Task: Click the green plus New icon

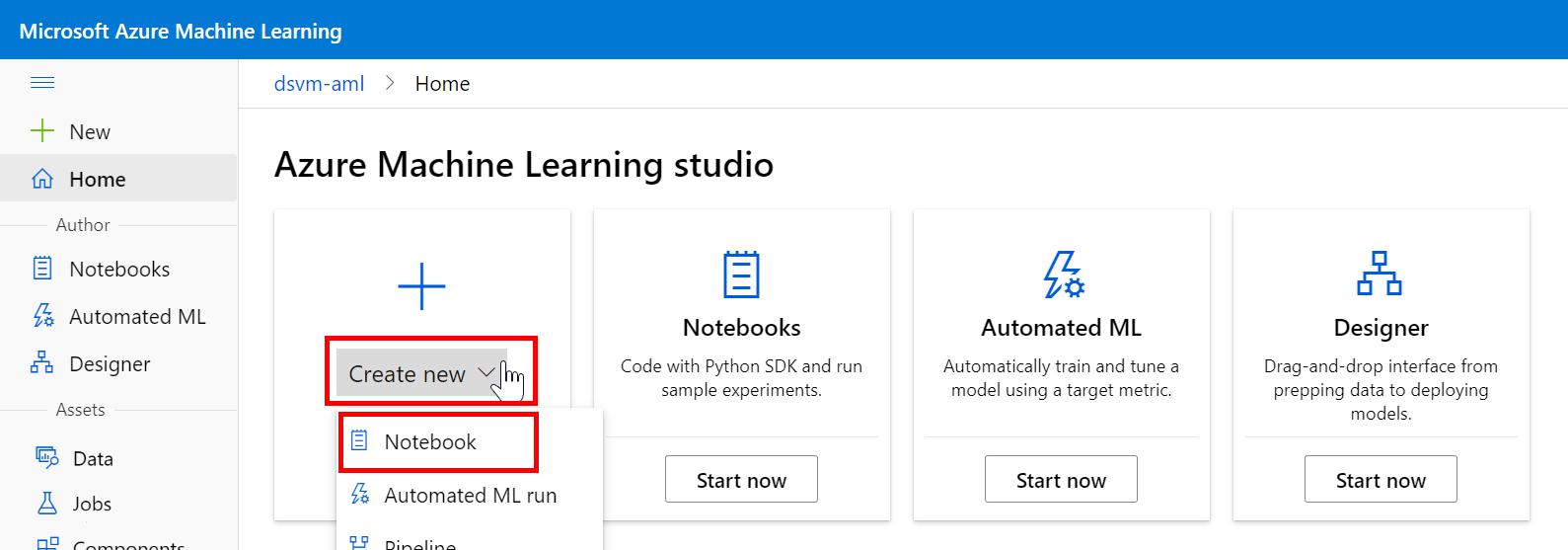Action: pyautogui.click(x=42, y=131)
